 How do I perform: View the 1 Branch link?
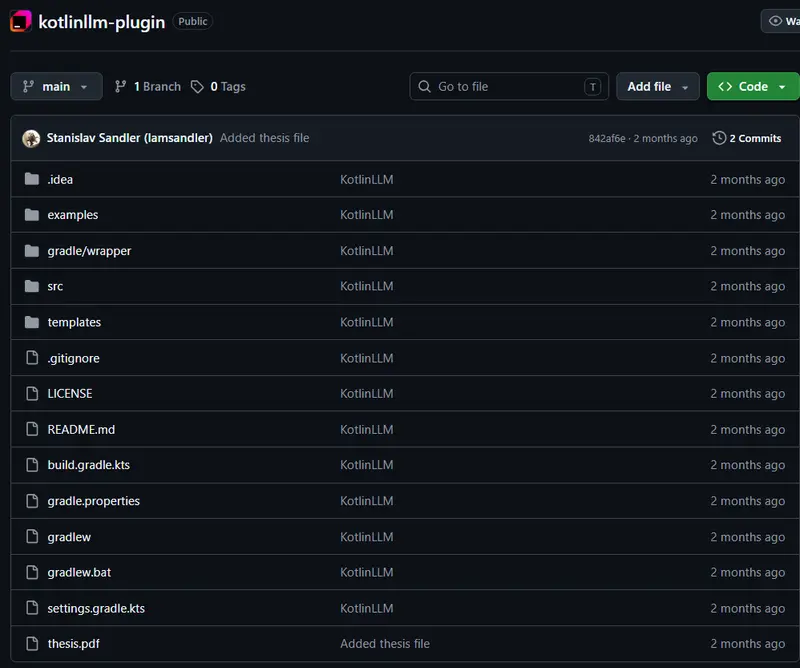[x=148, y=87]
